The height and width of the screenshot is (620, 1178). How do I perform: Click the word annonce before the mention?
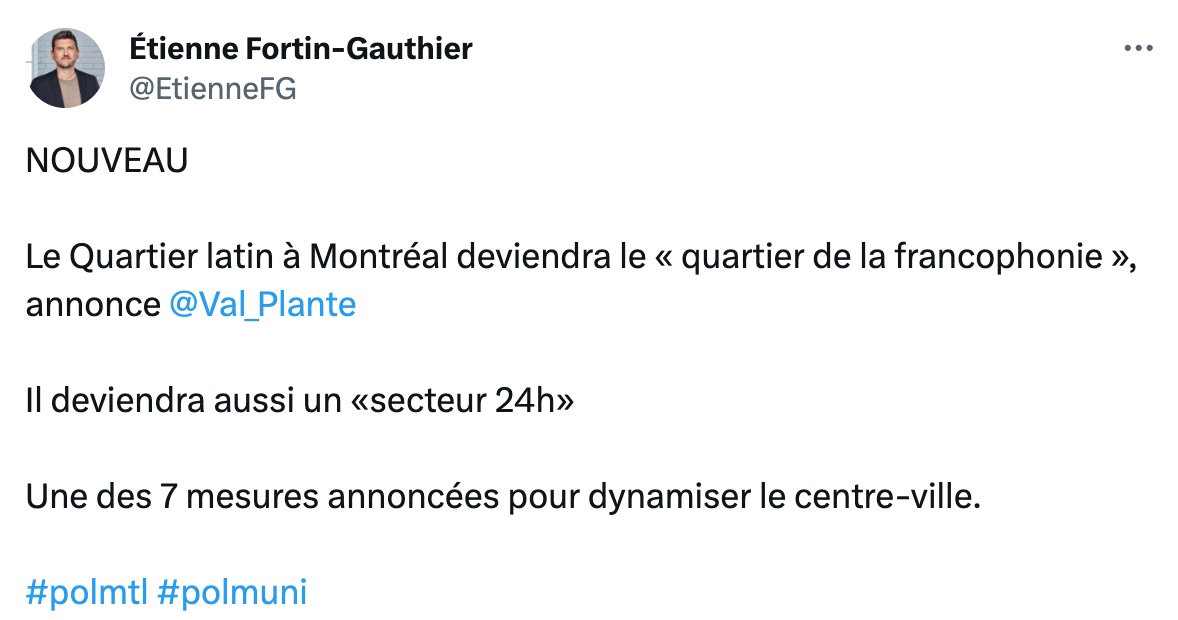[92, 306]
